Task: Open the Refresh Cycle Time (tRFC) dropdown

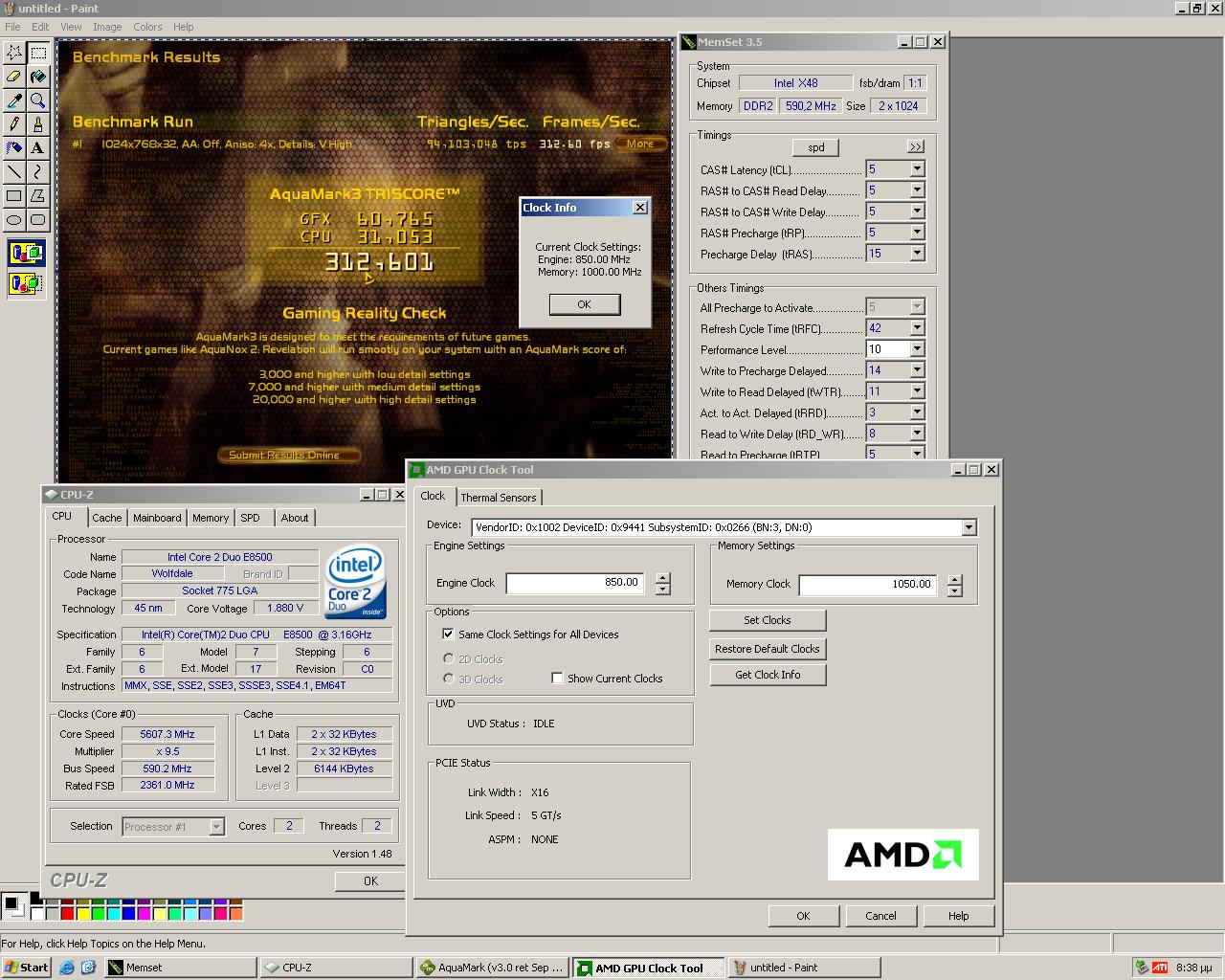Action: [917, 328]
